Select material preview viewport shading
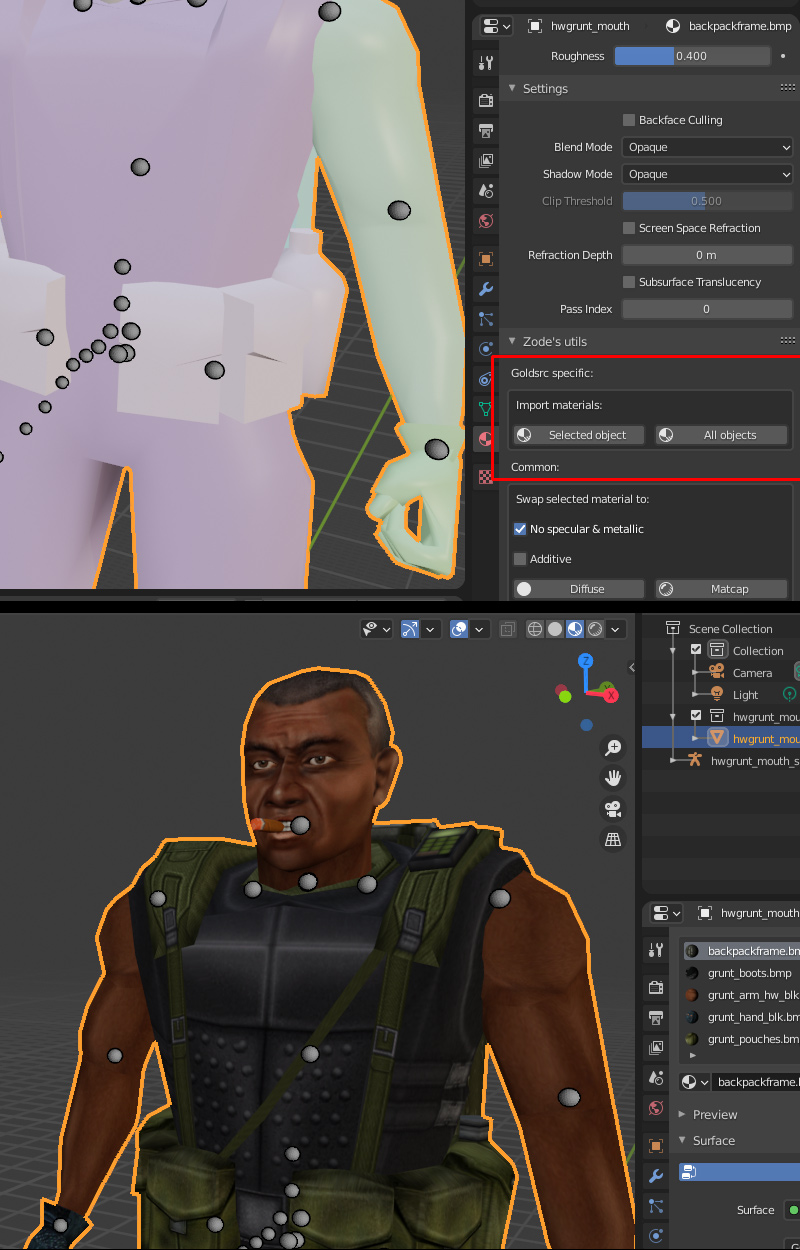 (575, 629)
